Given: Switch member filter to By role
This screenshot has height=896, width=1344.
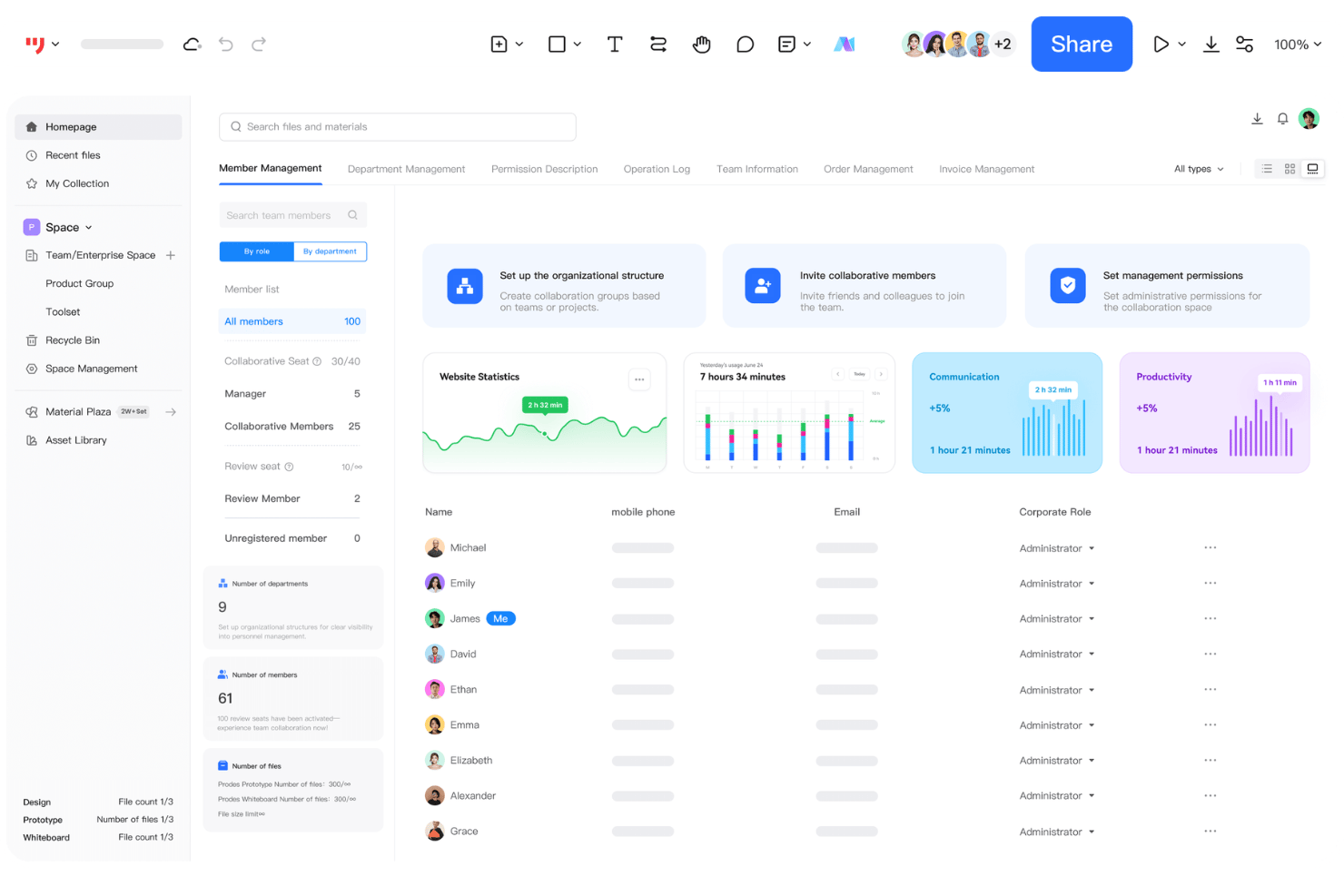Looking at the screenshot, I should [x=257, y=251].
